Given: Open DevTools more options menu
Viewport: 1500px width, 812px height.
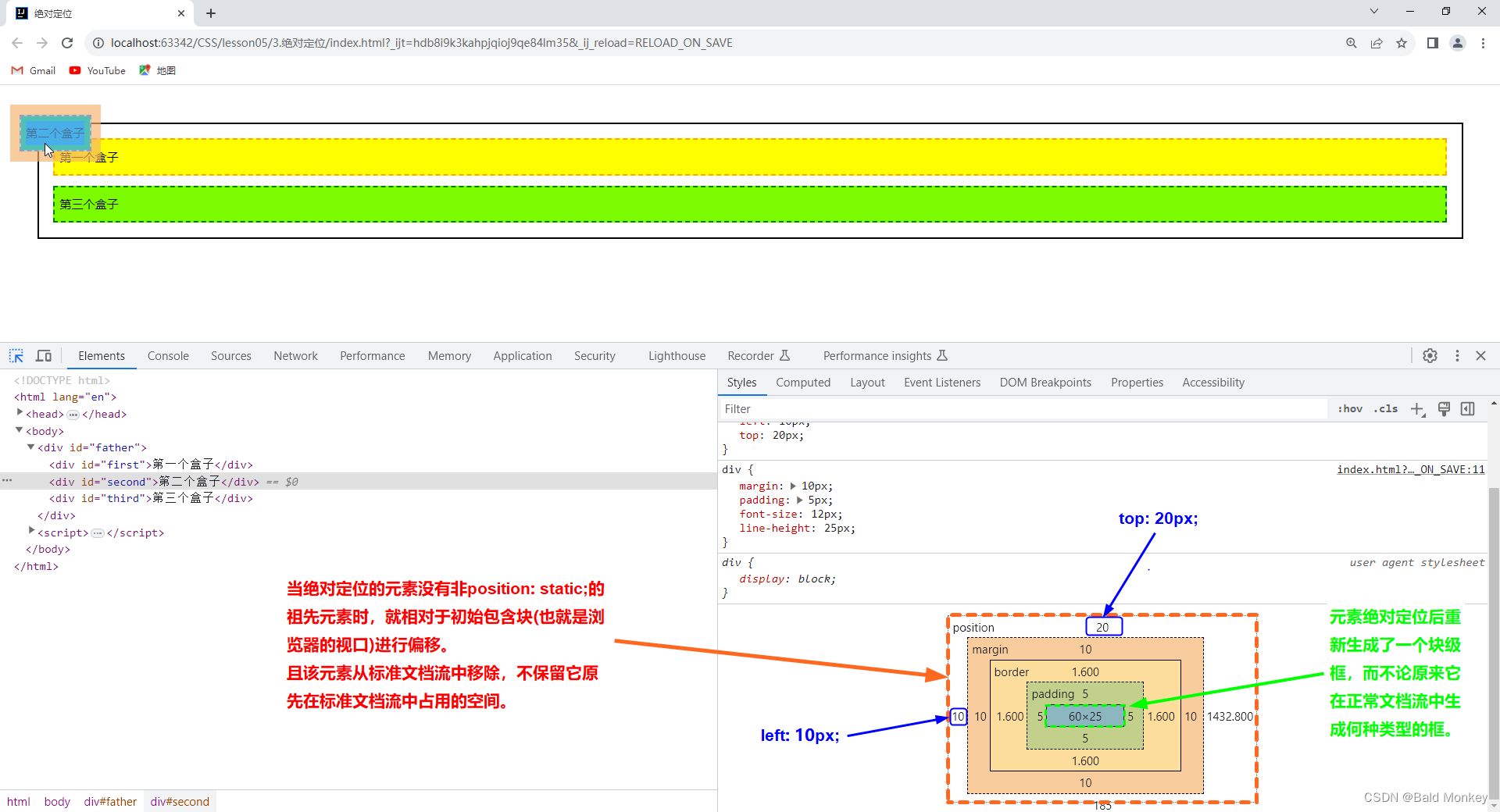Looking at the screenshot, I should (x=1457, y=356).
